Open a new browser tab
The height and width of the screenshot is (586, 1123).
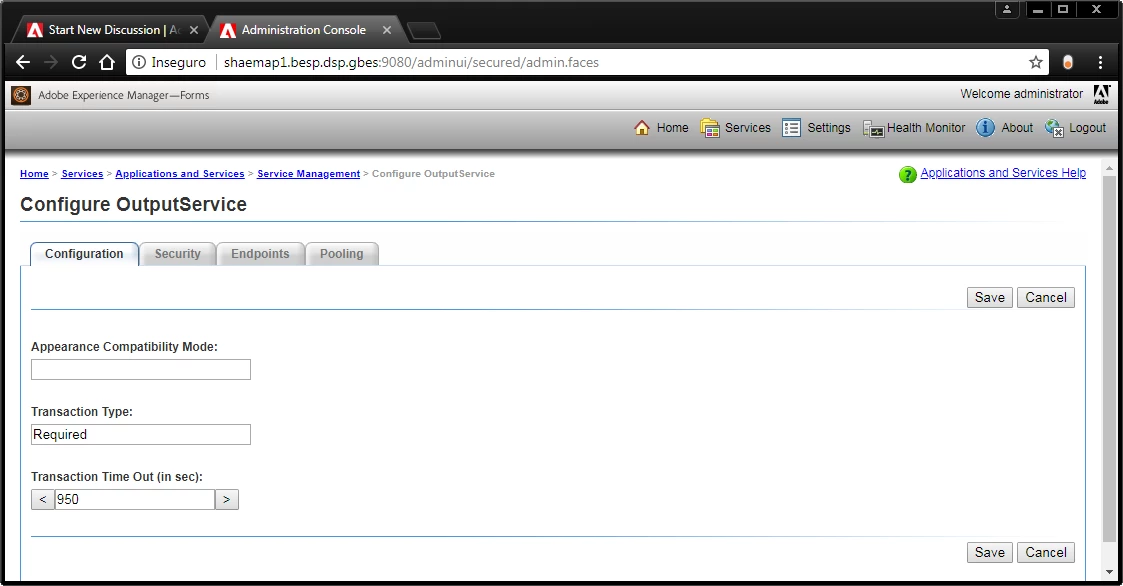pos(424,30)
